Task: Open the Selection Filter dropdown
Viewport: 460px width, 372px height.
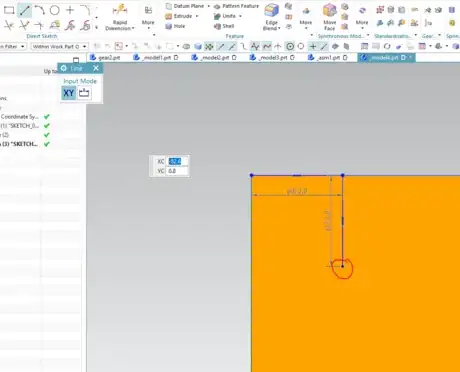Action: pyautogui.click(x=13, y=46)
